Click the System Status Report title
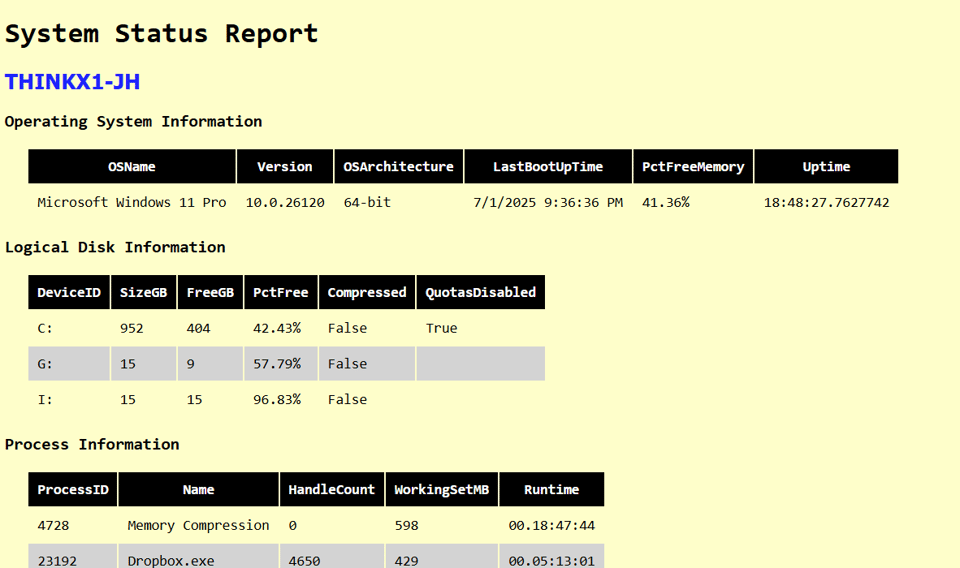 tap(161, 33)
